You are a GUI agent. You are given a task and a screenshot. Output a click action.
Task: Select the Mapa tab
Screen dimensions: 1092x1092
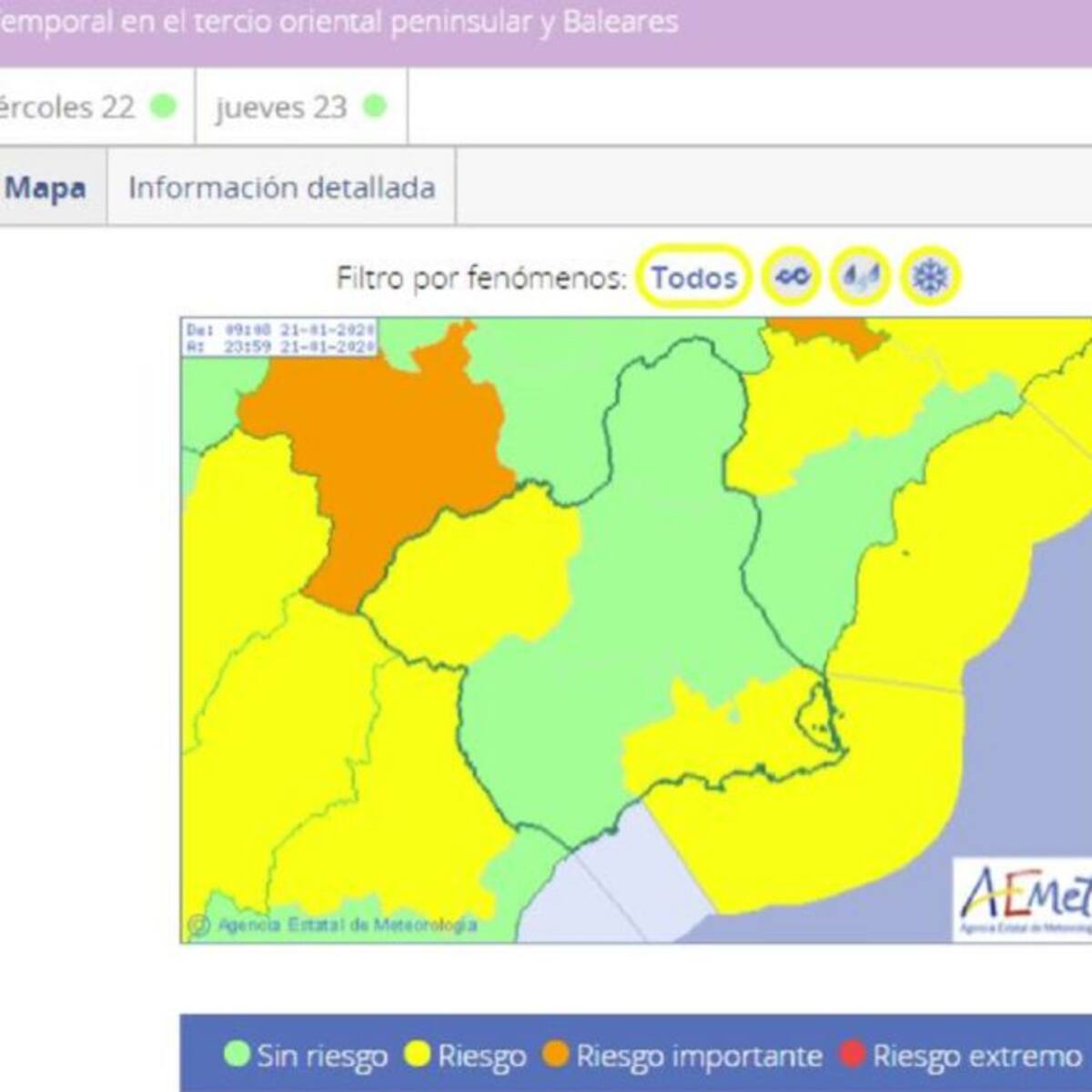coord(47,187)
